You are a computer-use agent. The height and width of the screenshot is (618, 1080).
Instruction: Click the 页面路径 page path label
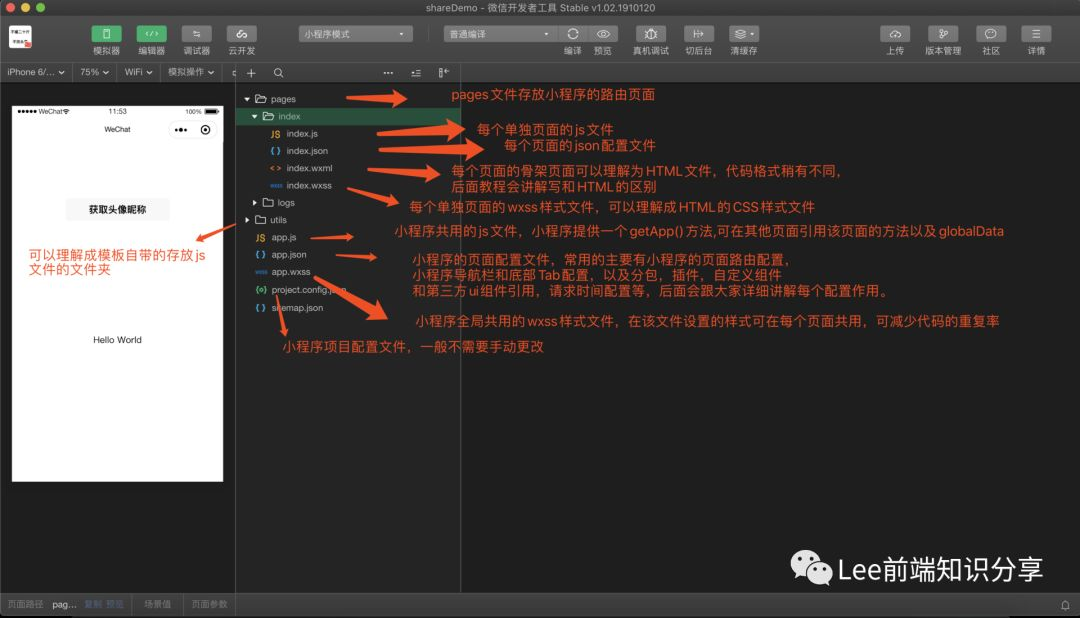pyautogui.click(x=25, y=604)
